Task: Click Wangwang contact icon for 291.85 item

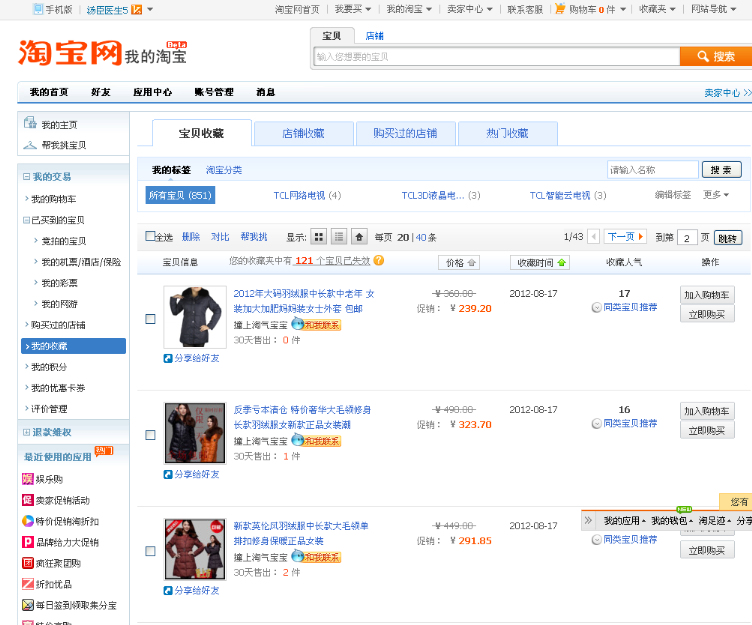Action: tap(316, 557)
